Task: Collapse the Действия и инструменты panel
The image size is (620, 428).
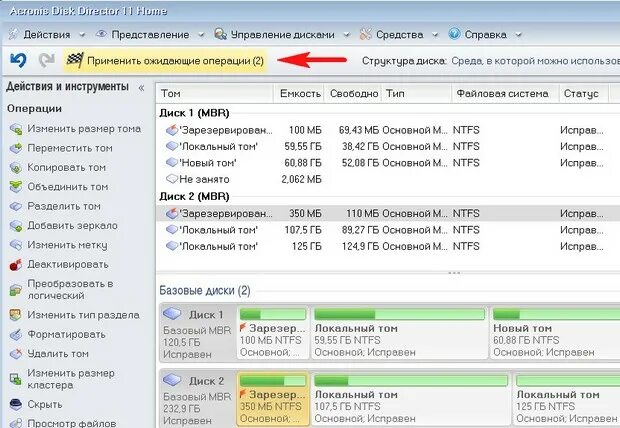Action: click(x=141, y=88)
